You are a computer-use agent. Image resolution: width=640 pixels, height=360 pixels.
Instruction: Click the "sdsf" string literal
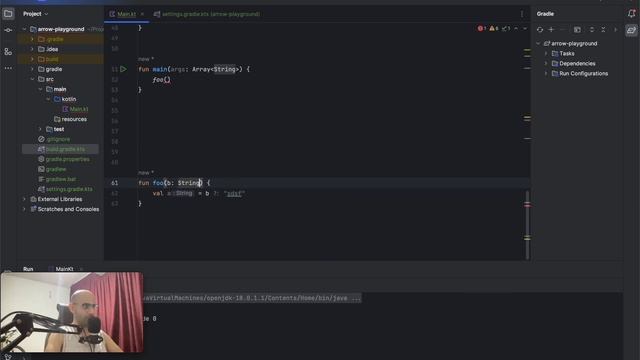click(x=234, y=193)
